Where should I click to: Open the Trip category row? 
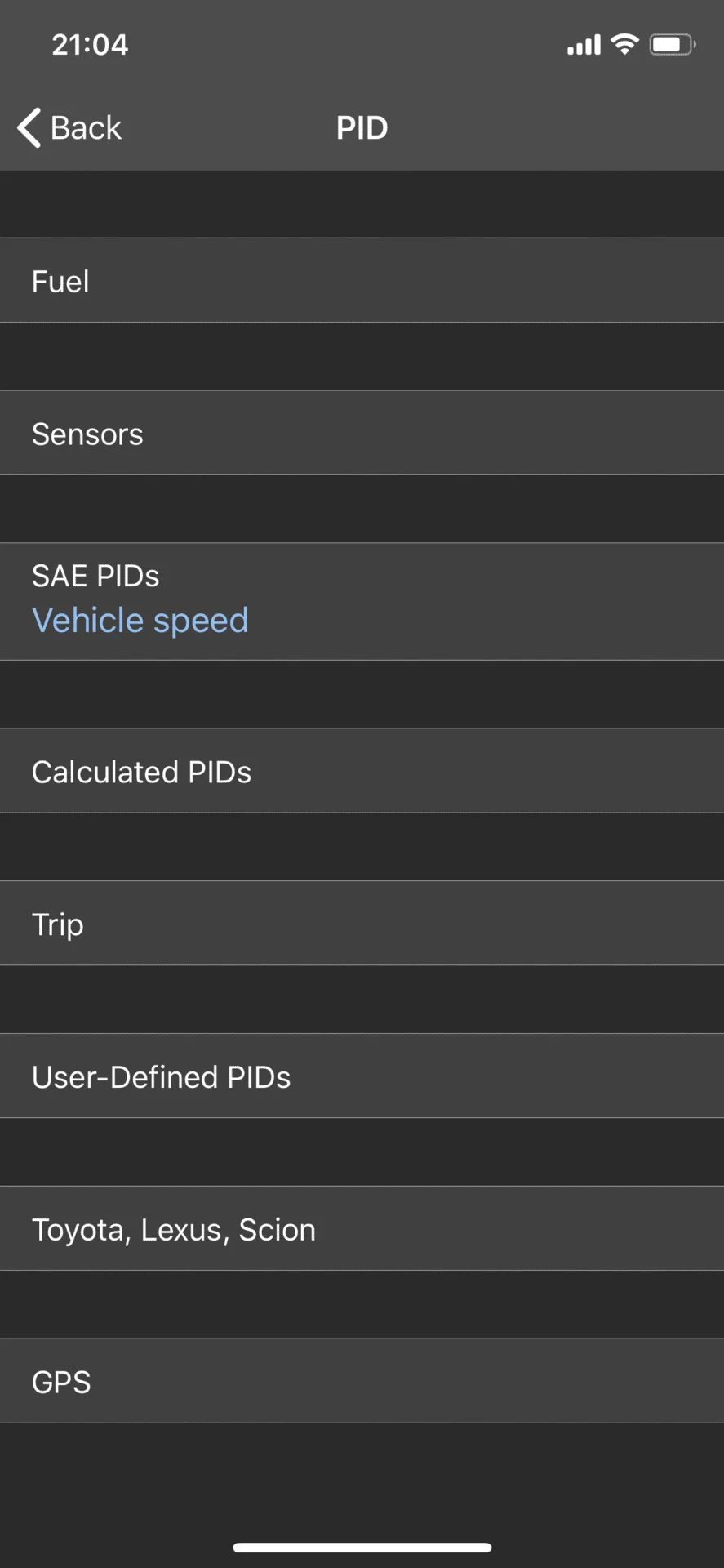click(362, 924)
